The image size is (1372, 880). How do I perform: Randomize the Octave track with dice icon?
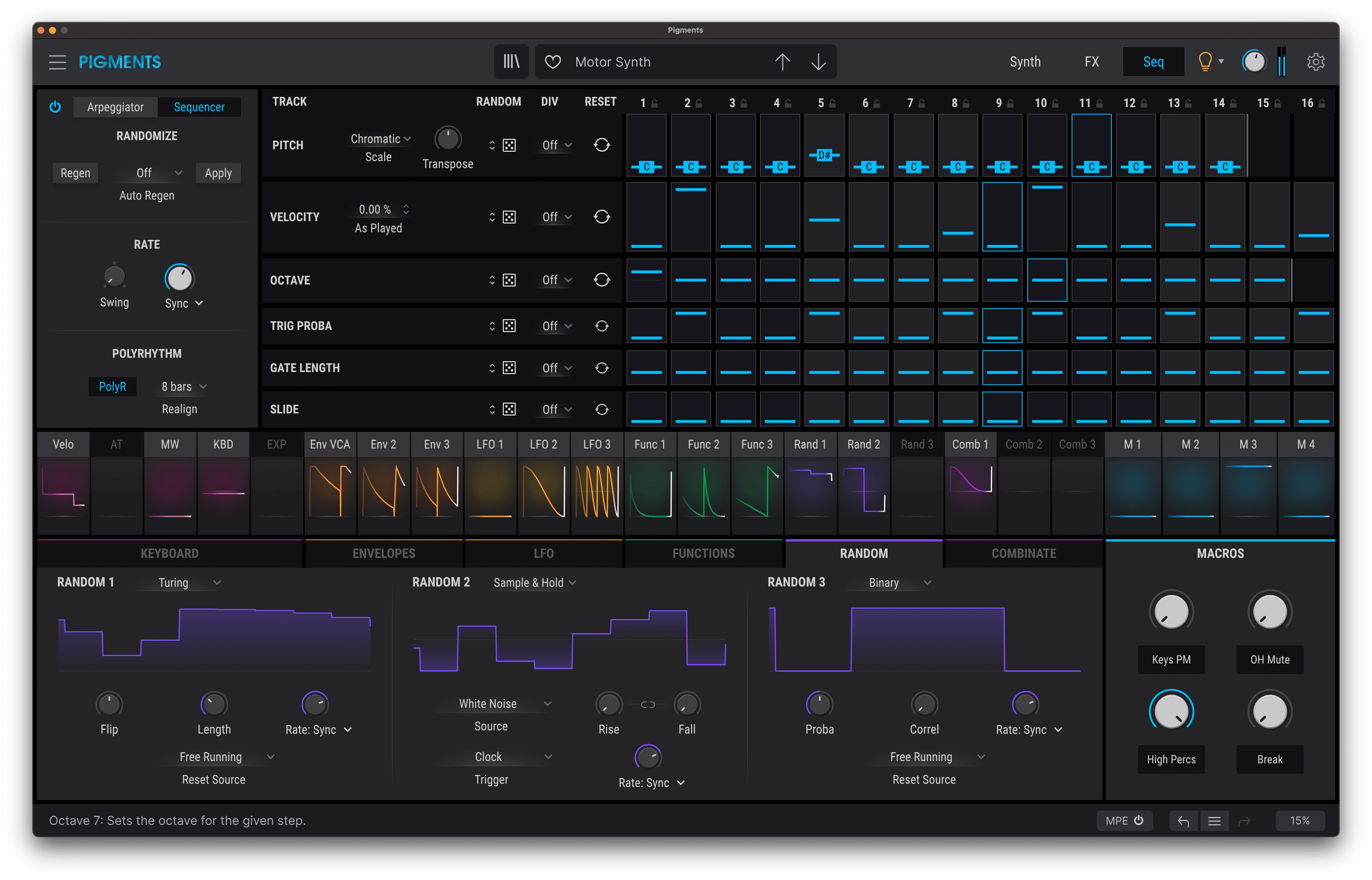coord(509,280)
